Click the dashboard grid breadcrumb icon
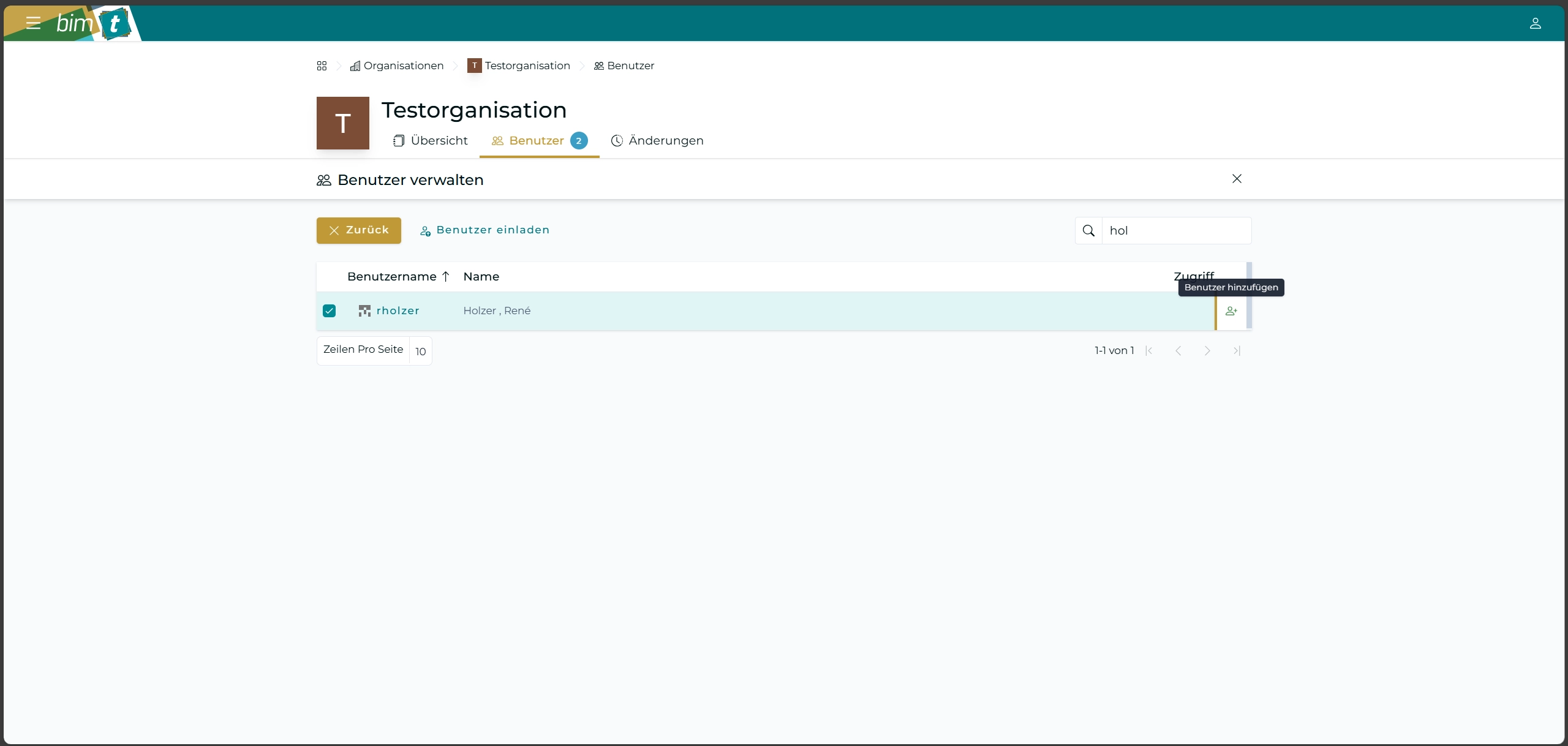The width and height of the screenshot is (1568, 746). coord(322,66)
